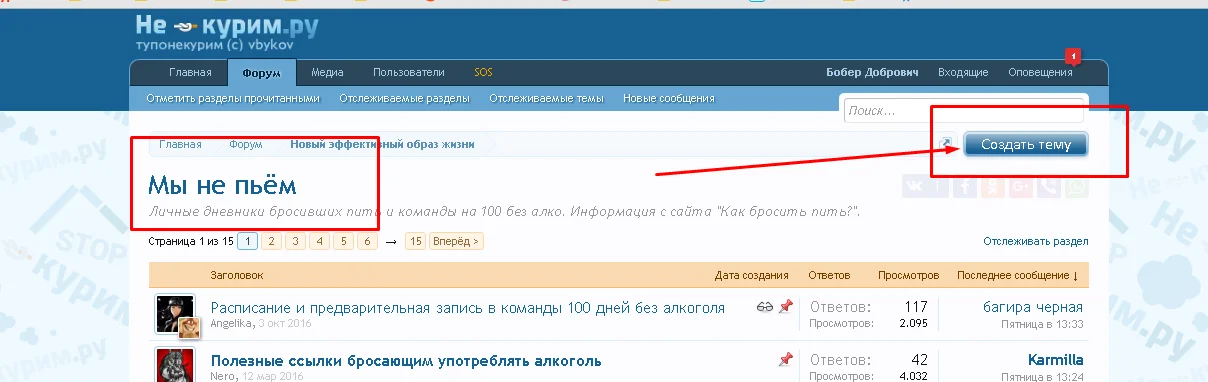This screenshot has width=1208, height=382.
Task: Go to page 5 of the thread list
Action: point(343,241)
